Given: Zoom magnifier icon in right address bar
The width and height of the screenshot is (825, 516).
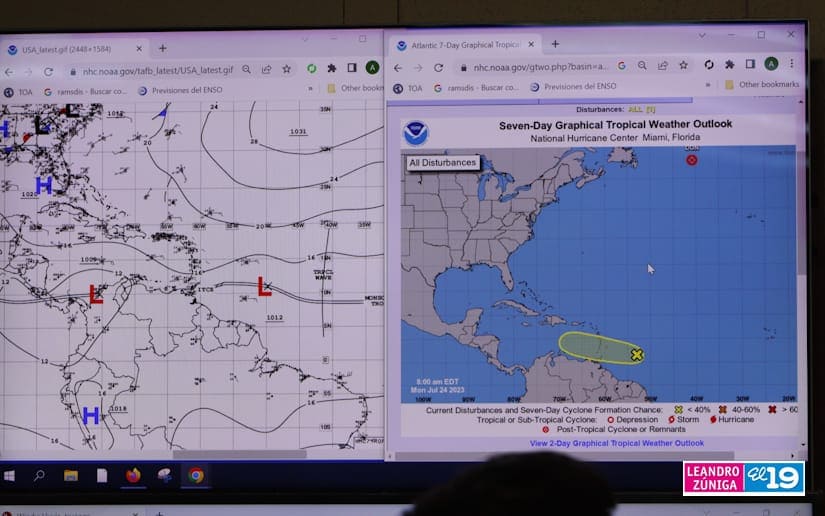Looking at the screenshot, I should (x=642, y=65).
